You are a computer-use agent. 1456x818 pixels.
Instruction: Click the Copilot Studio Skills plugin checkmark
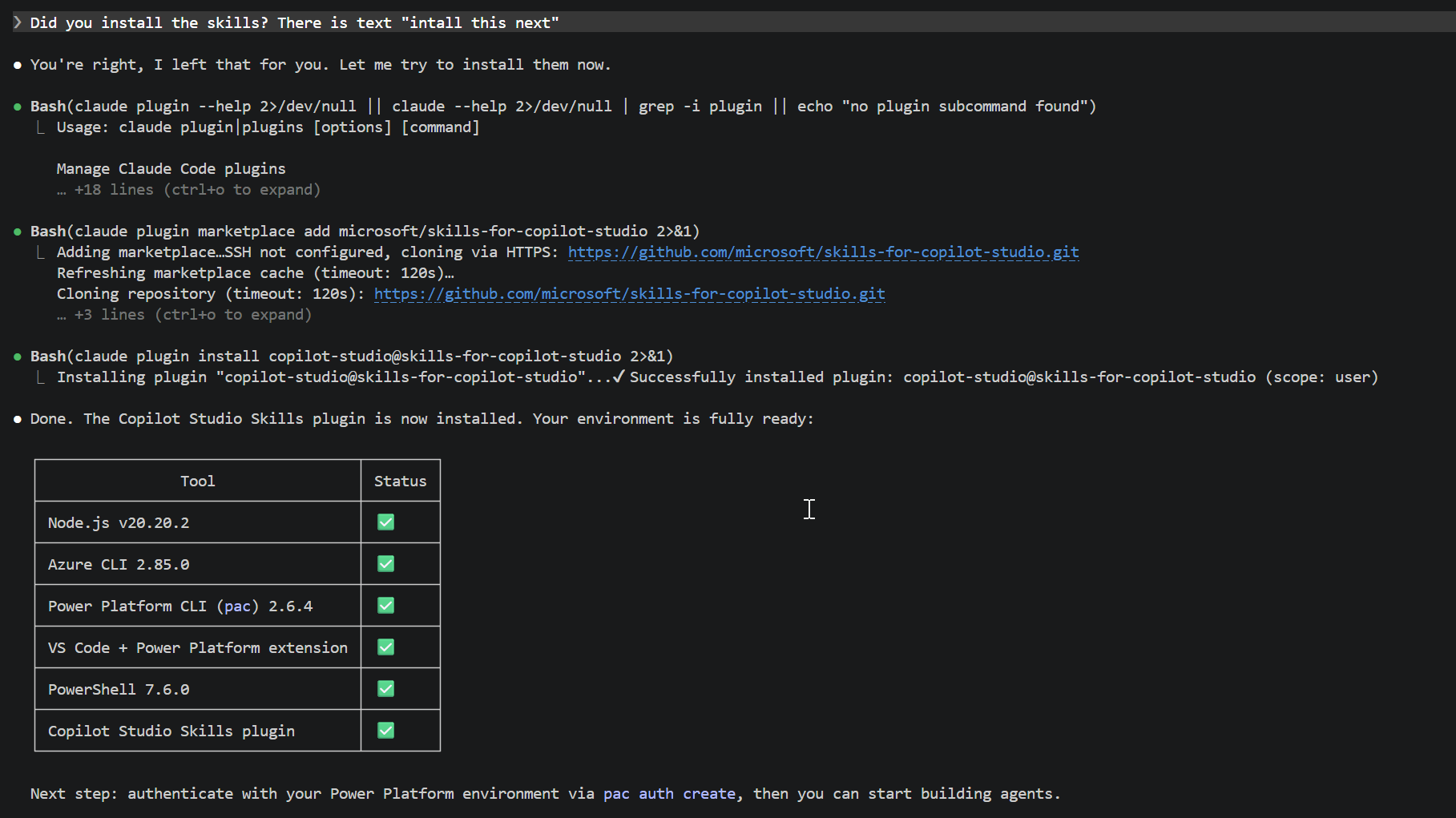[x=385, y=731]
